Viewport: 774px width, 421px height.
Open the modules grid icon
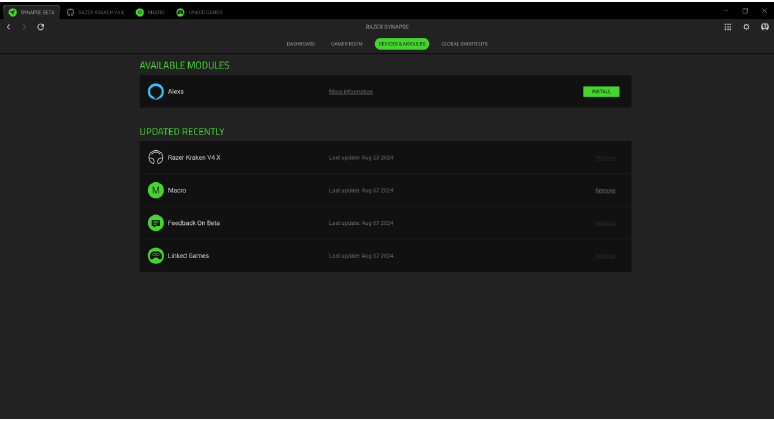(728, 27)
